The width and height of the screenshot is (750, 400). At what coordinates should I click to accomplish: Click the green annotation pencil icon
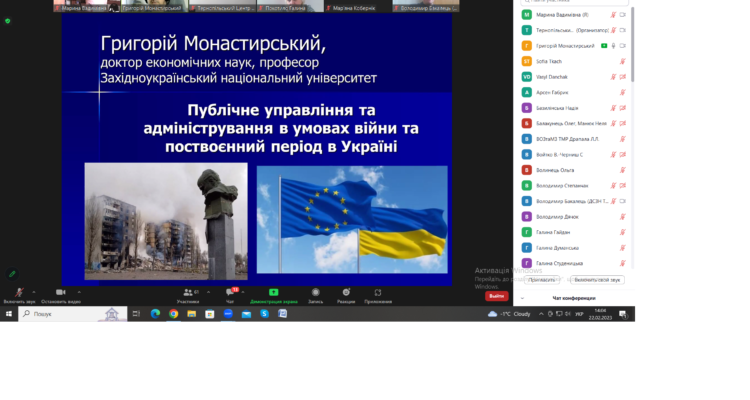click(12, 274)
